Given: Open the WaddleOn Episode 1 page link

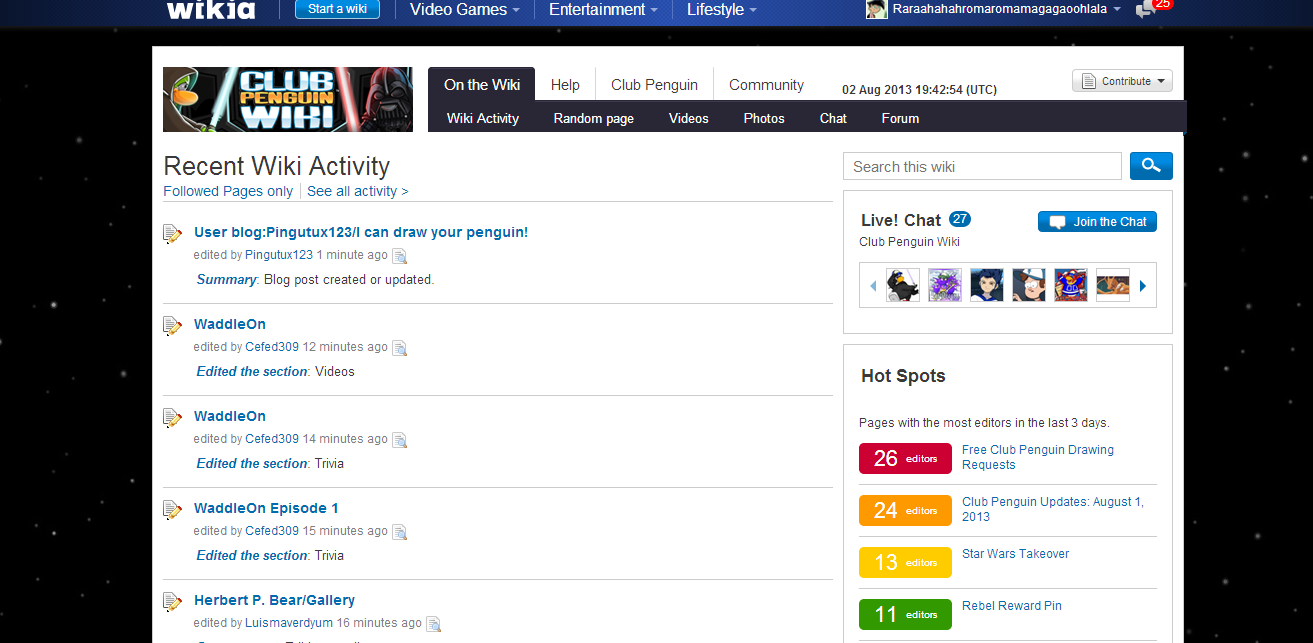Looking at the screenshot, I should (x=266, y=508).
